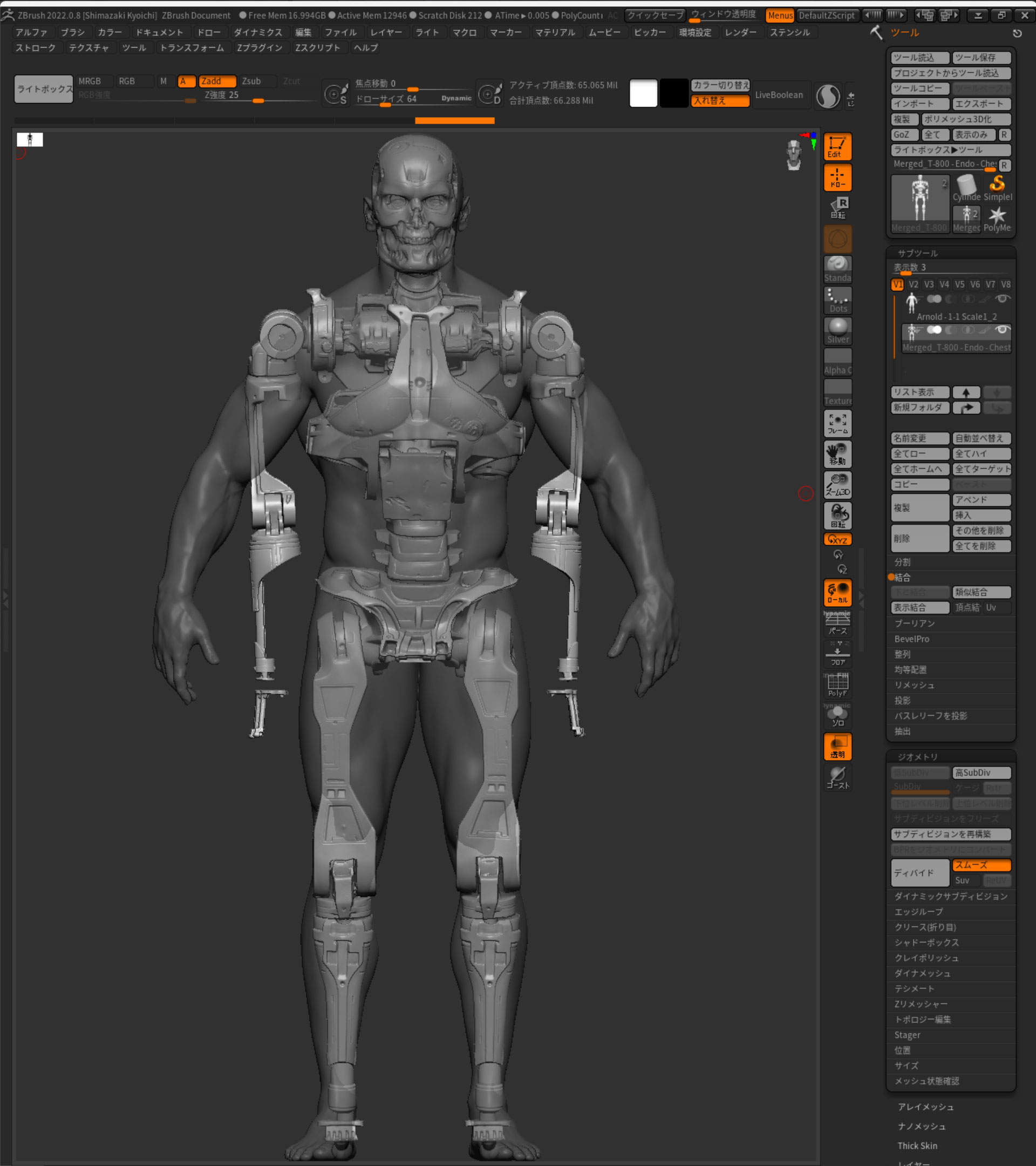Screen dimensions: 1036x1166
Task: Toggle the Edit mode button
Action: (837, 147)
